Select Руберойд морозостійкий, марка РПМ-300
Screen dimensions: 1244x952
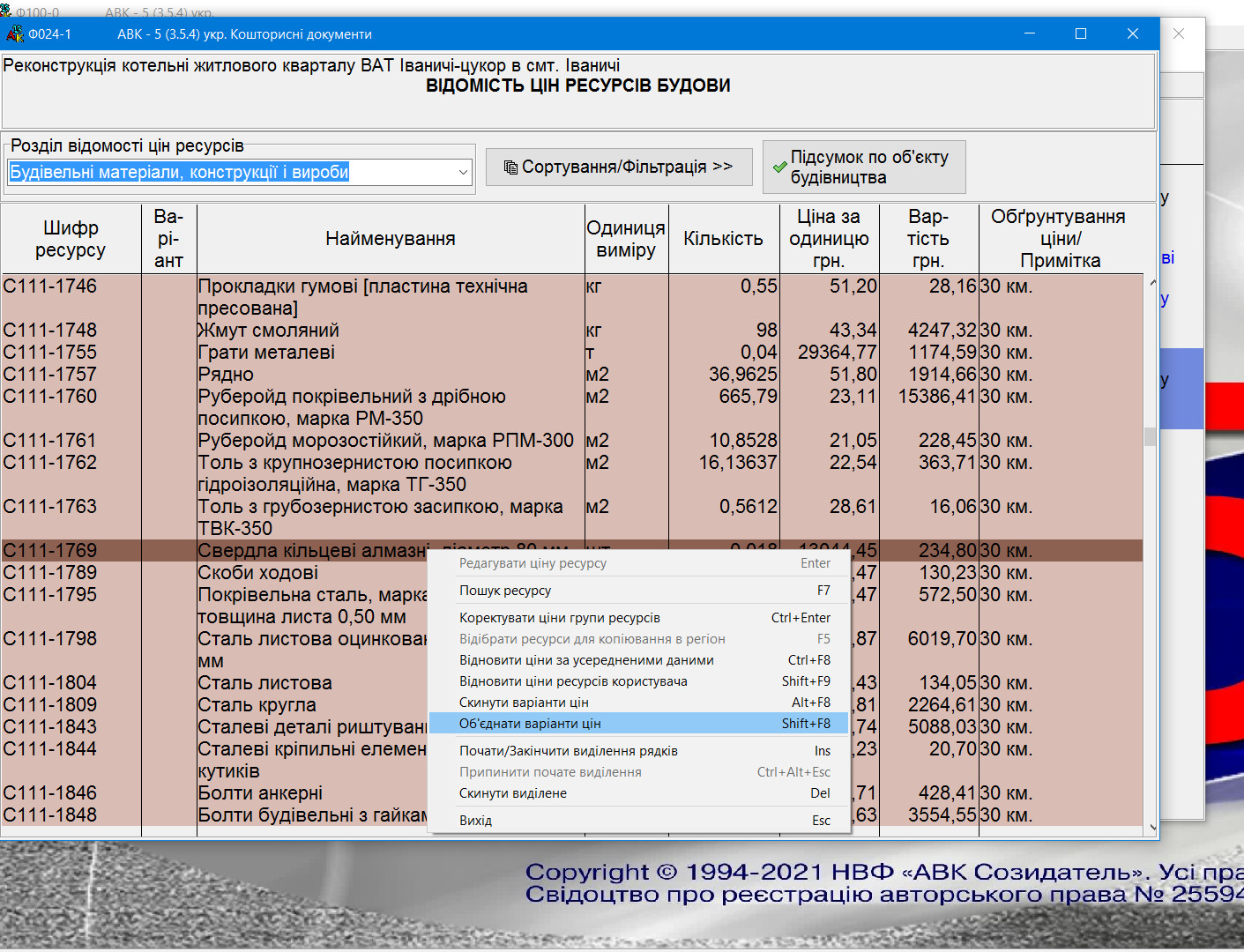coord(385,441)
